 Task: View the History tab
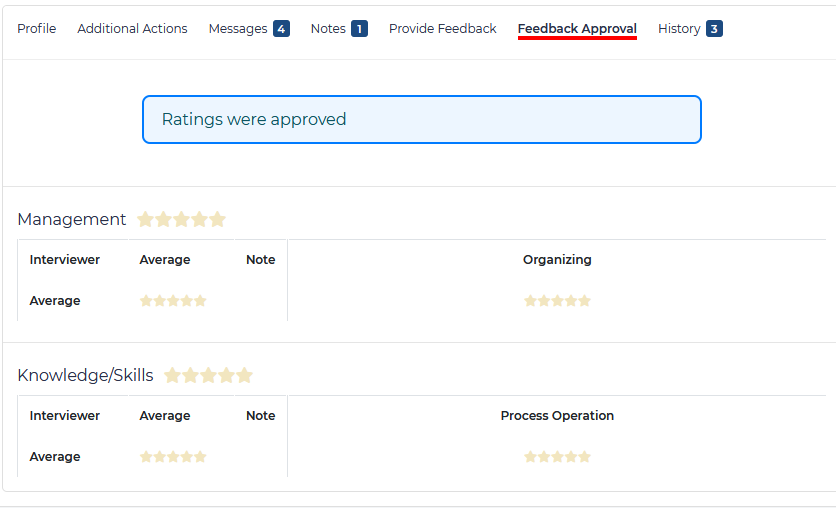coord(679,29)
